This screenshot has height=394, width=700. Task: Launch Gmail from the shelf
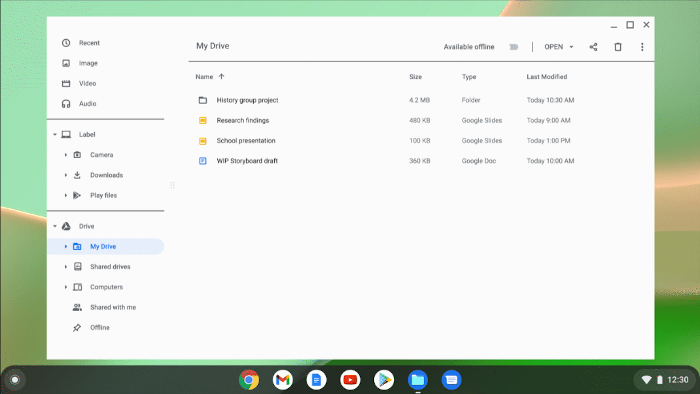283,380
